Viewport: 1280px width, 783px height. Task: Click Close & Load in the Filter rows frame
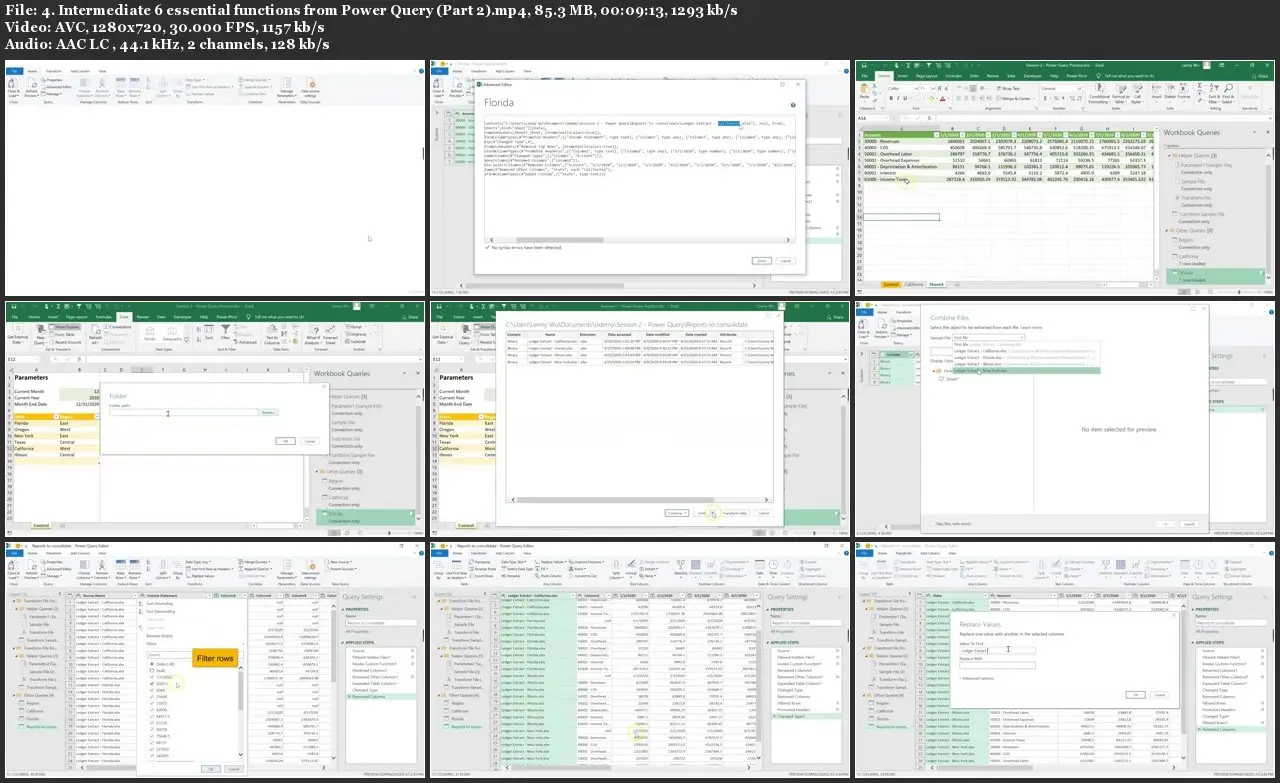pyautogui.click(x=13, y=572)
